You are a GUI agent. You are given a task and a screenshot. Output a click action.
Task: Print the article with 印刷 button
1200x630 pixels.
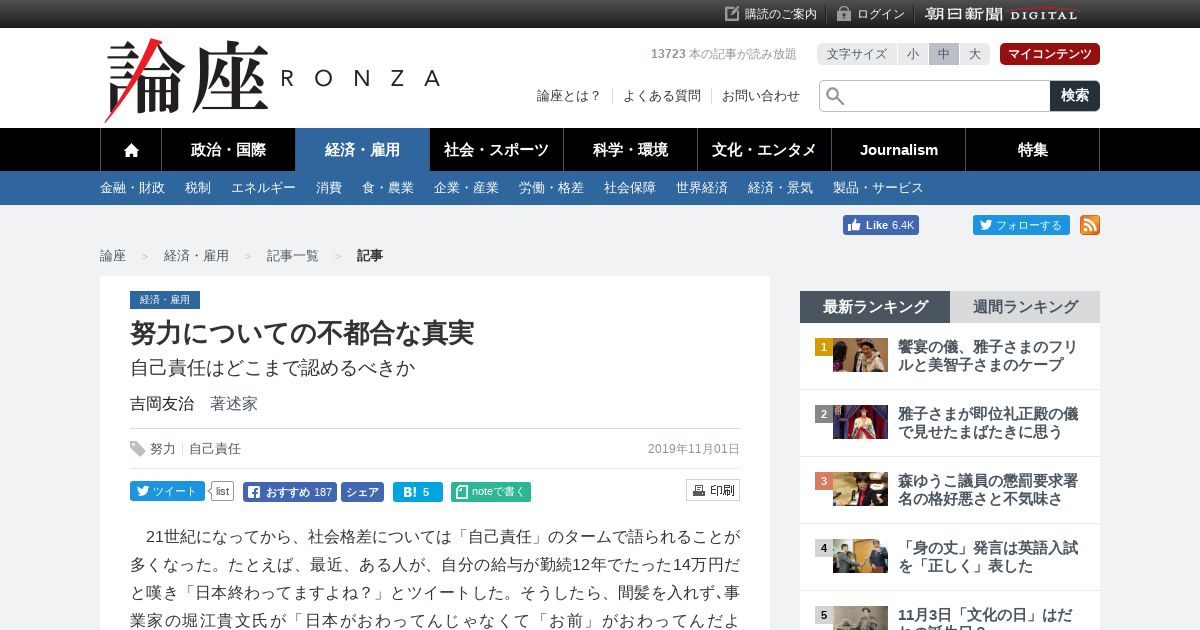[713, 490]
